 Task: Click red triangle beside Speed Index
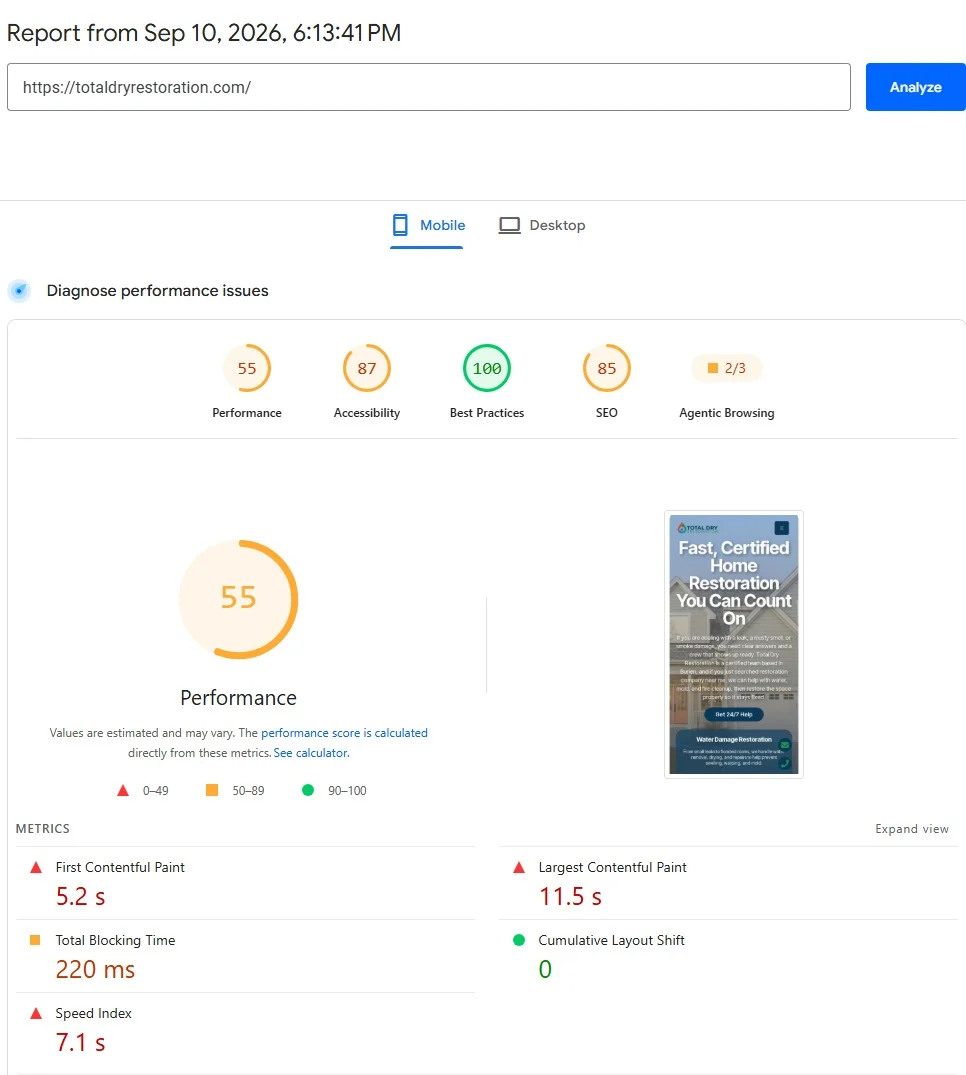pos(36,1013)
